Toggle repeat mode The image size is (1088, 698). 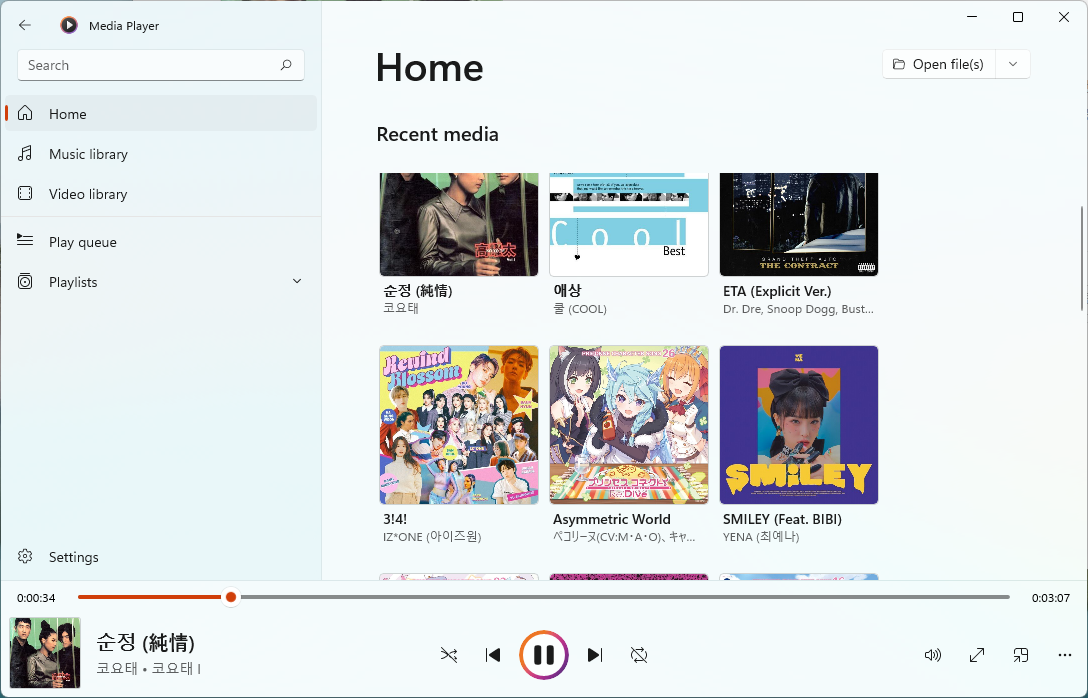tap(639, 655)
